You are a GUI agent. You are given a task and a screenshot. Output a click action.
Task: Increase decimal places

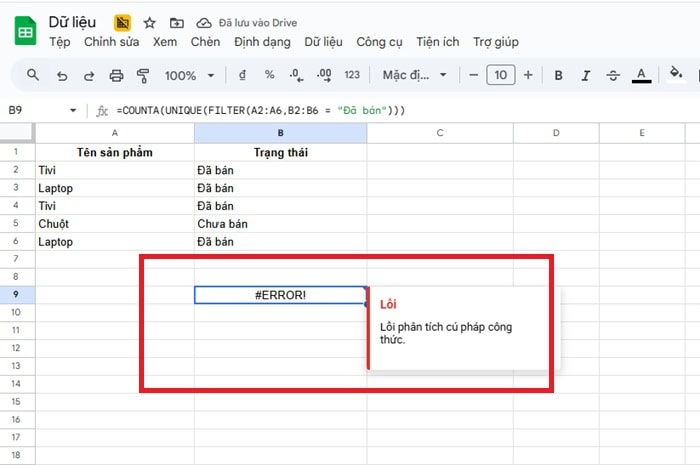324,75
